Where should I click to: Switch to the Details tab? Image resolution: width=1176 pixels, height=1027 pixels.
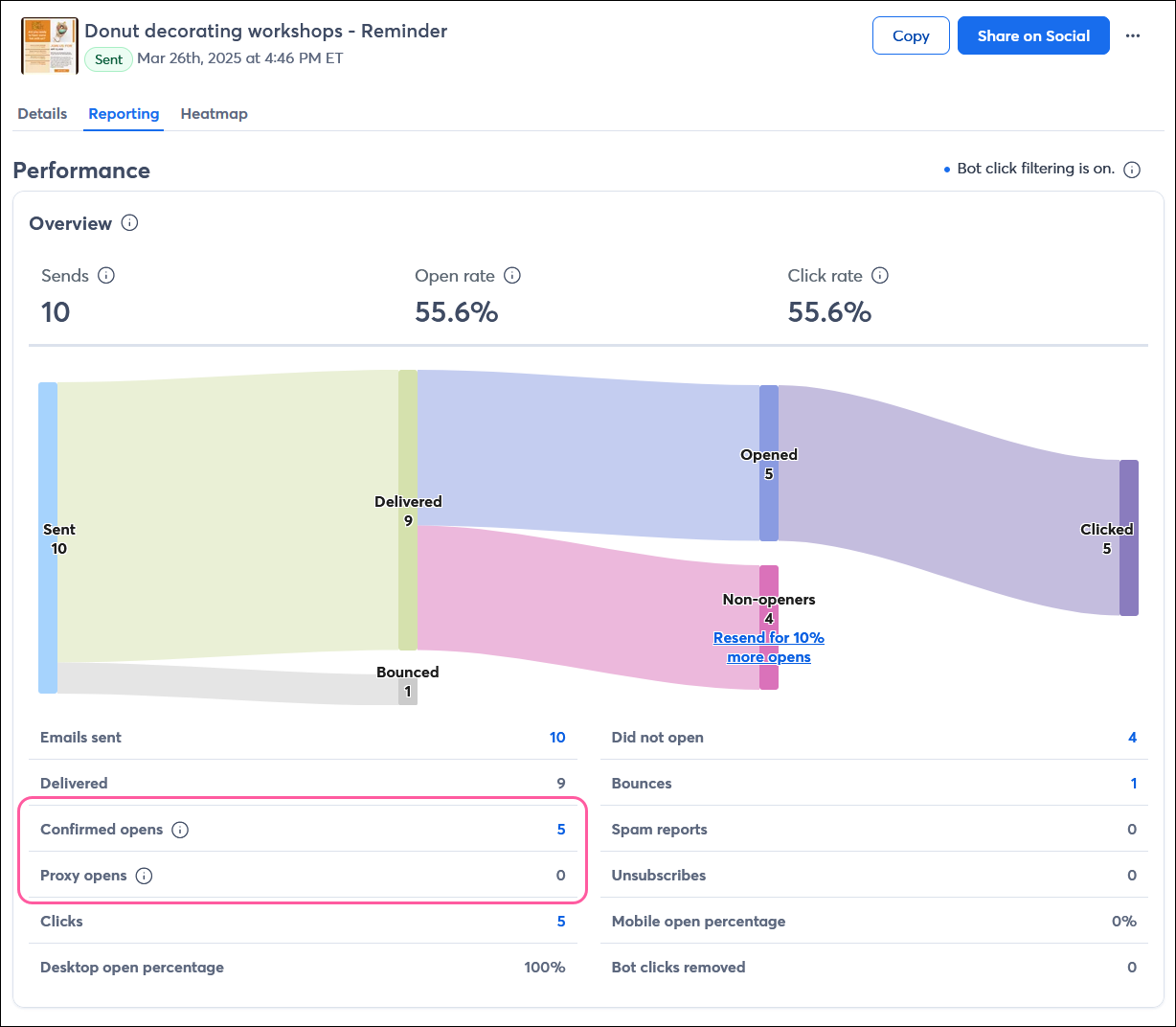42,114
